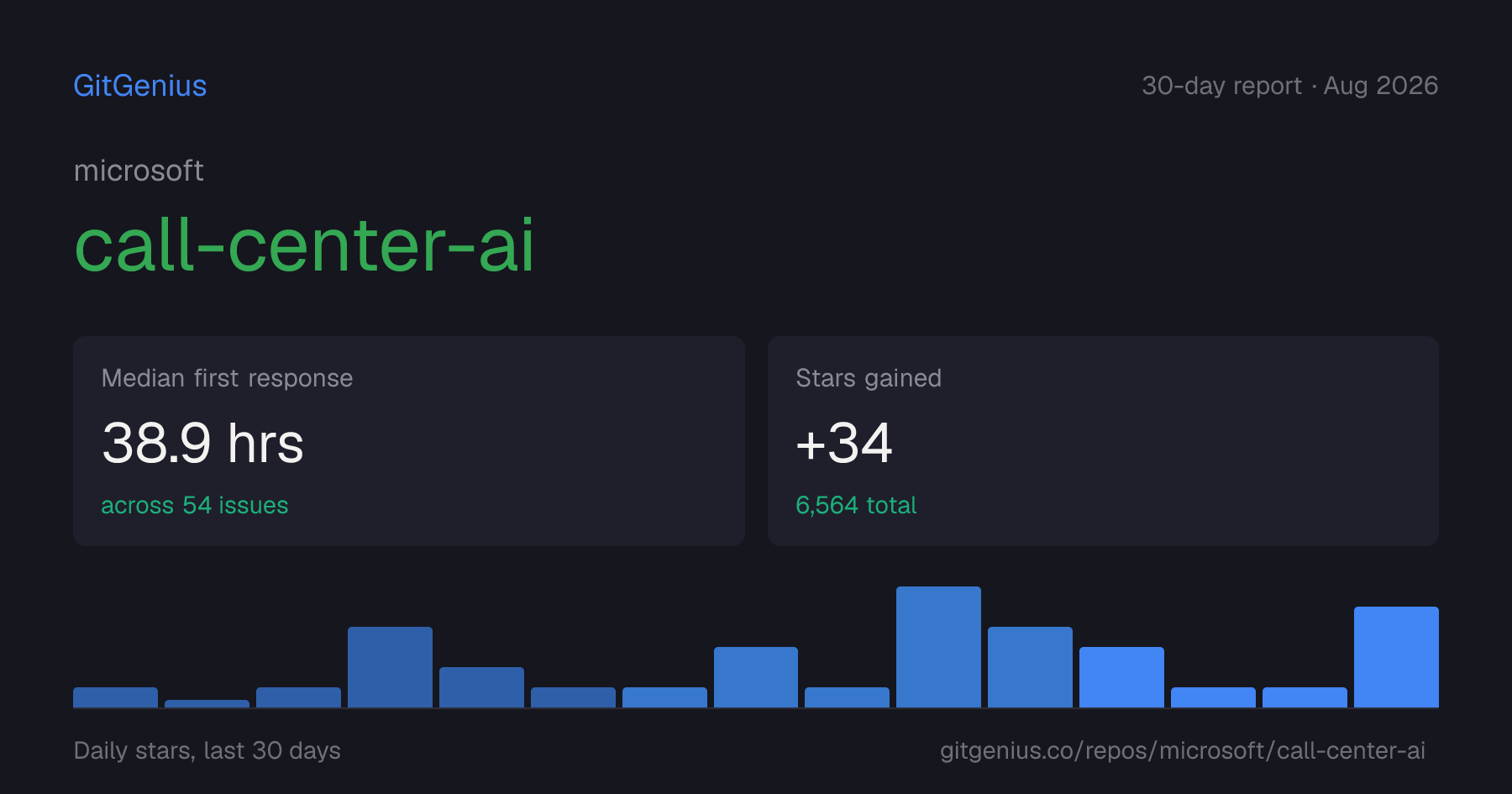Click the "Median first response" label
This screenshot has width=1512, height=794.
pyautogui.click(x=227, y=378)
